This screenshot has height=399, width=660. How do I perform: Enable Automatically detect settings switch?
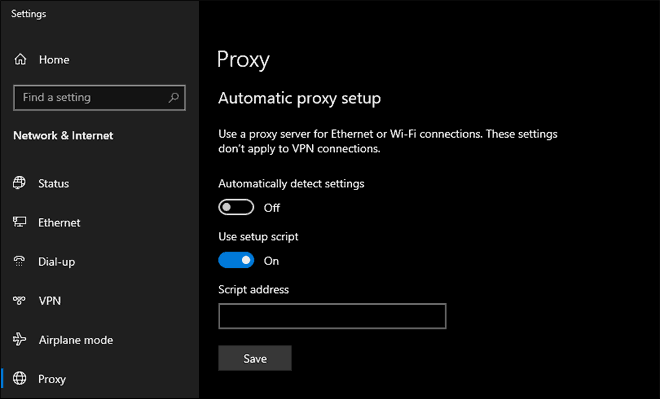click(236, 207)
